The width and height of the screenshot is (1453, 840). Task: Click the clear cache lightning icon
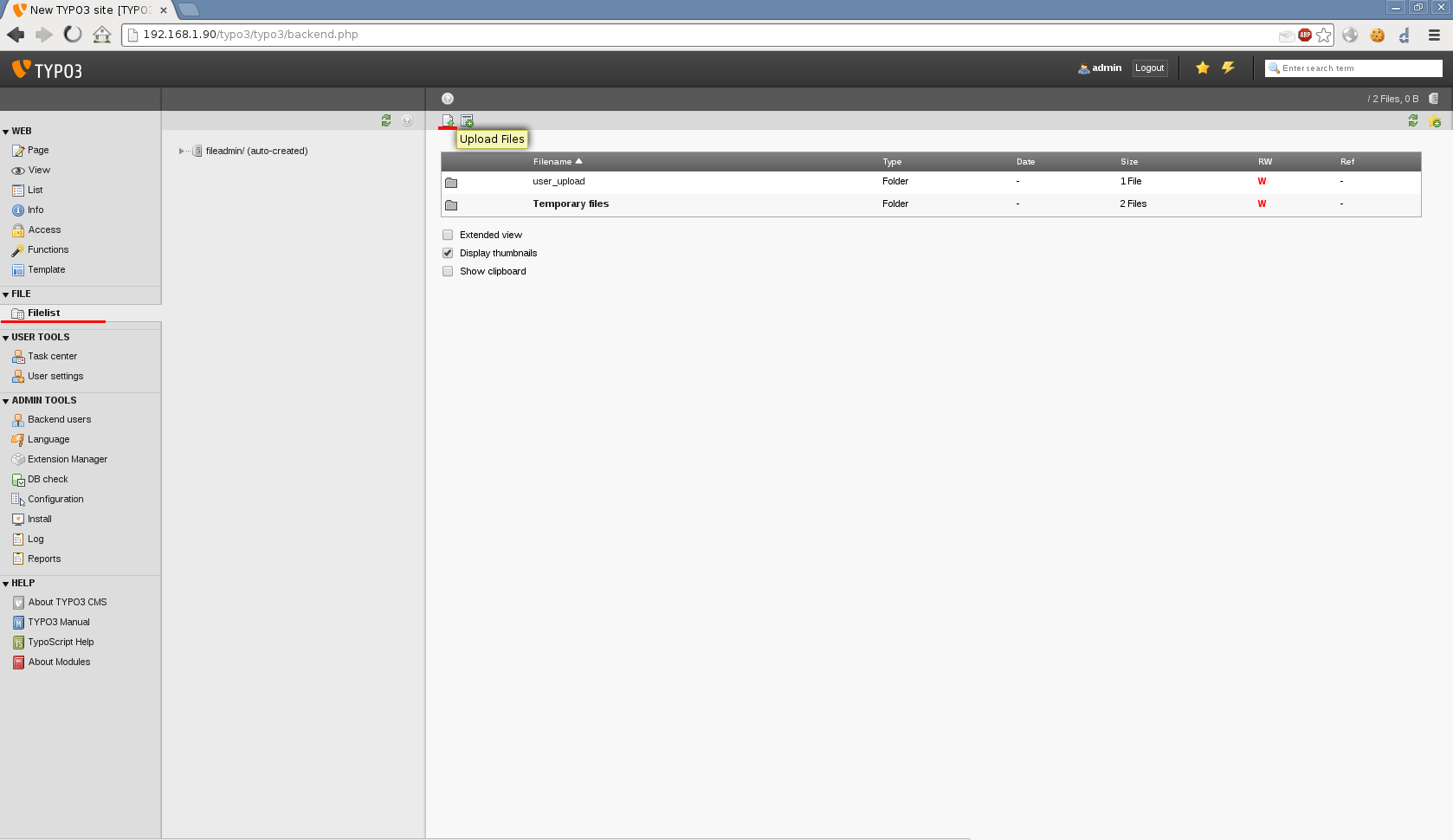tap(1228, 68)
